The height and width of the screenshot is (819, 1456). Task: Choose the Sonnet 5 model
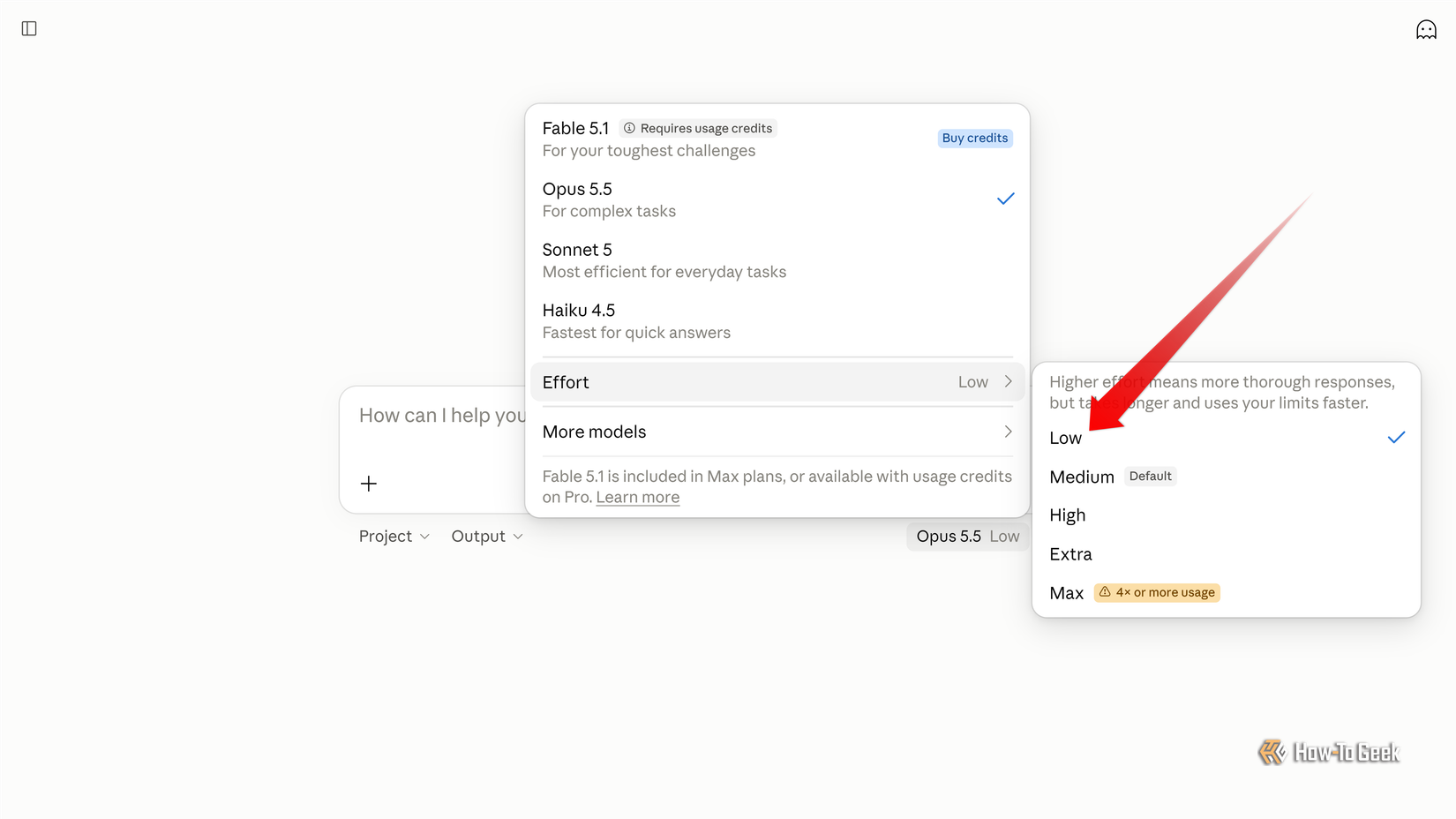pyautogui.click(x=777, y=260)
